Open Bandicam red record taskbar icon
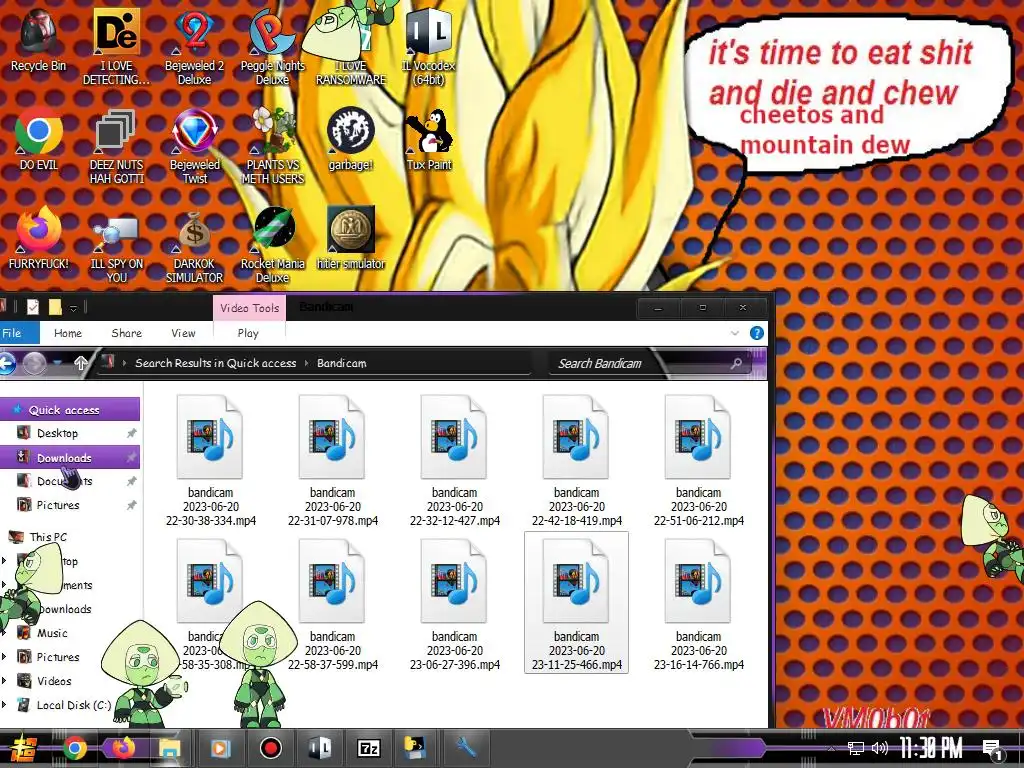 click(270, 748)
